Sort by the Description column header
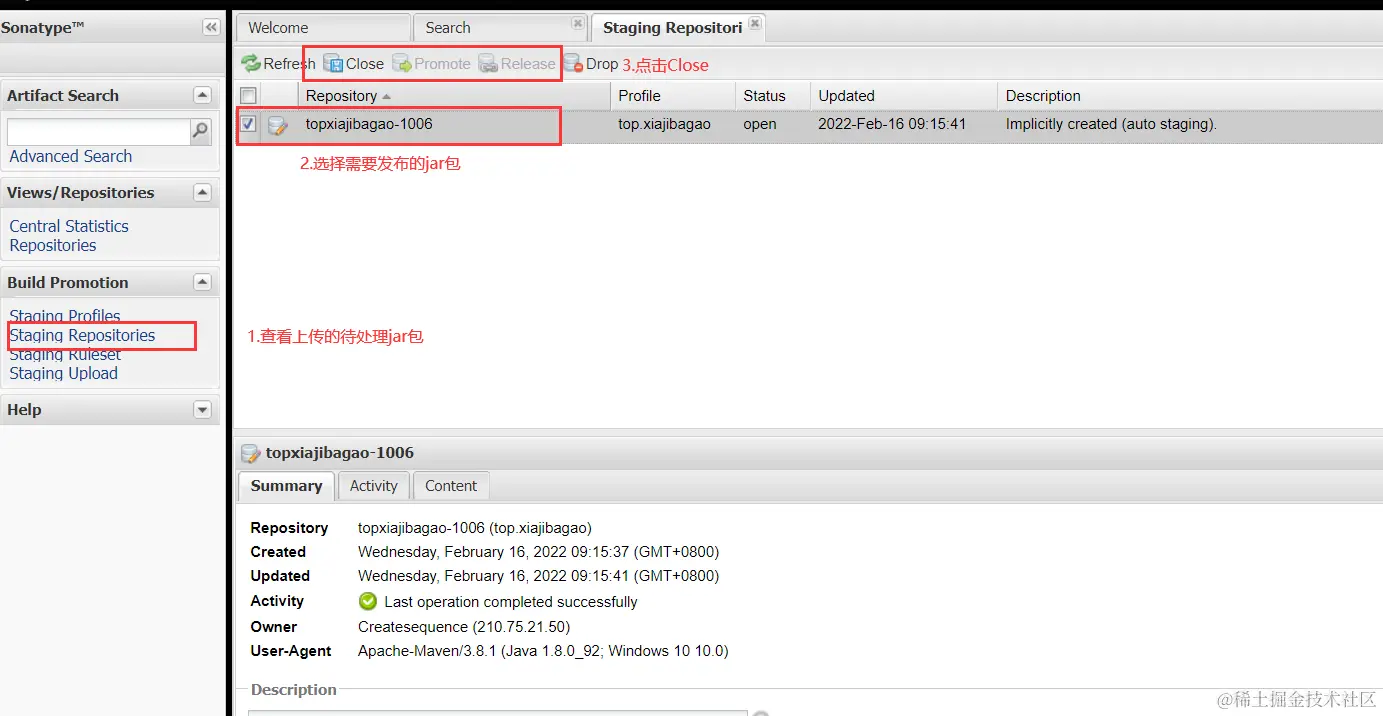Image resolution: width=1383 pixels, height=716 pixels. click(x=1190, y=96)
